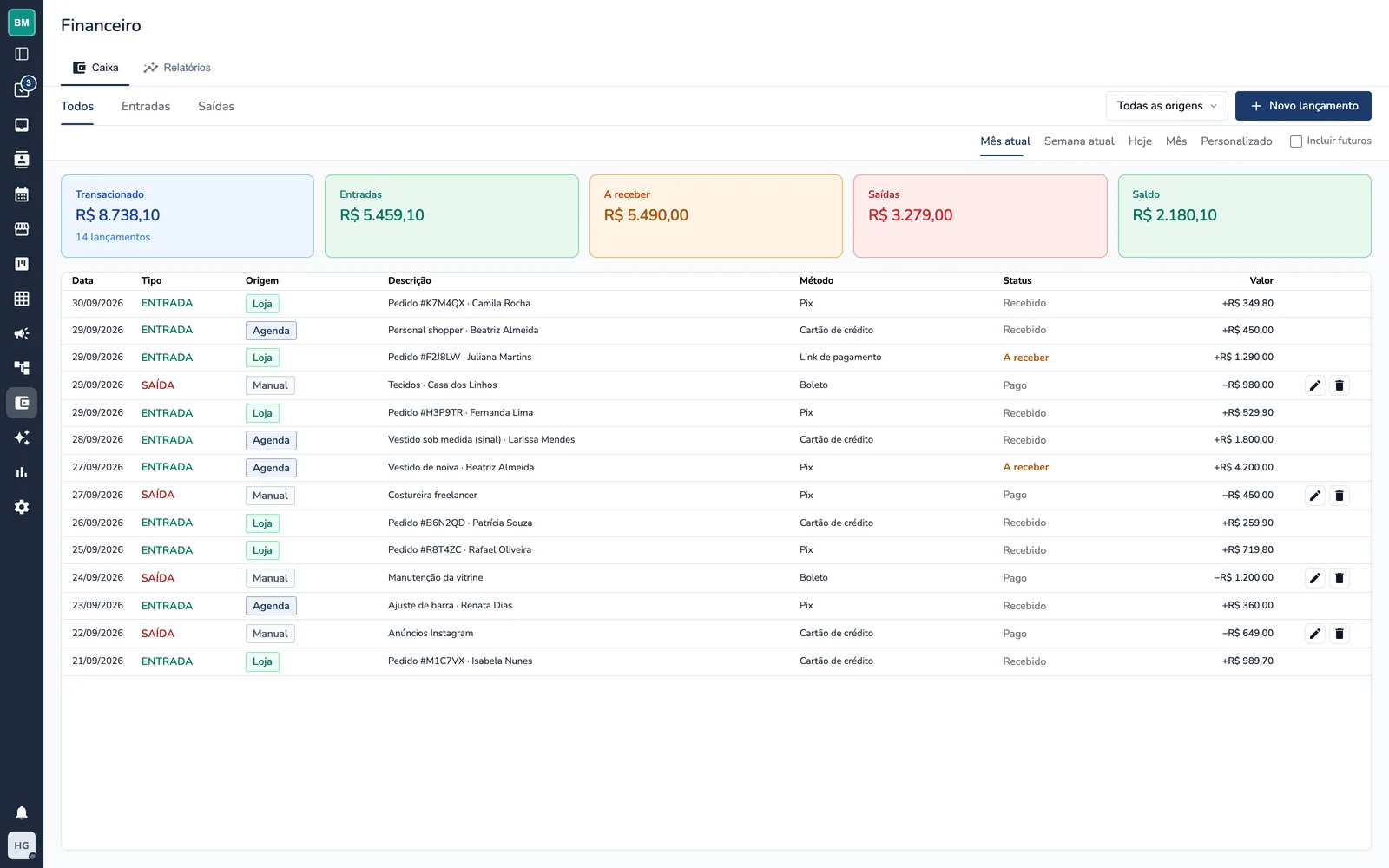
Task: Click the A receber summary card
Action: (x=716, y=216)
